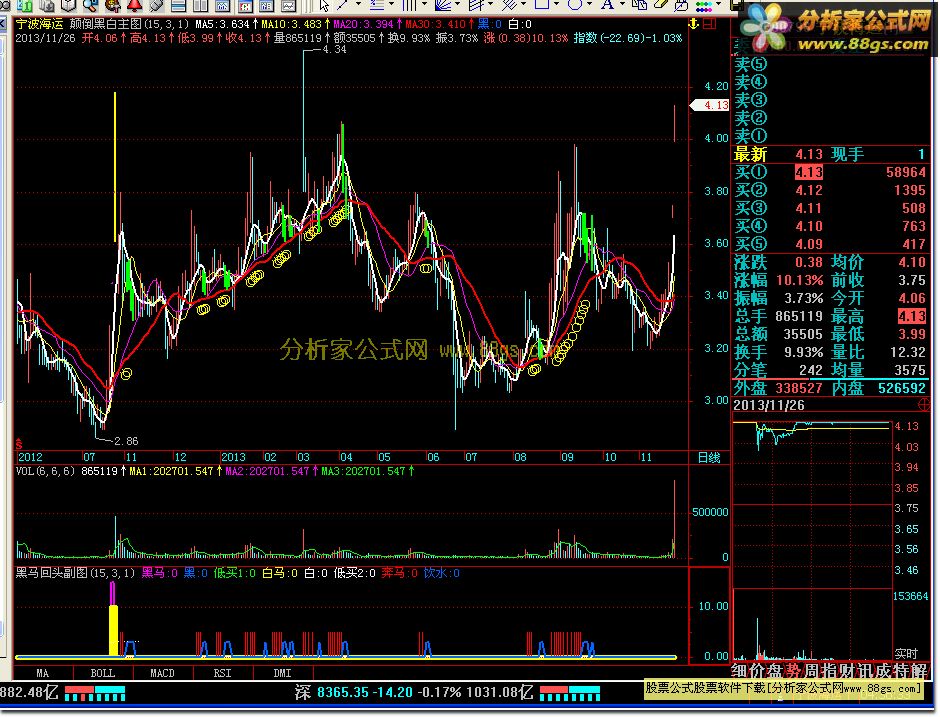Select the vertical period lines tool
Image resolution: width=940 pixels, height=717 pixels.
click(x=409, y=5)
